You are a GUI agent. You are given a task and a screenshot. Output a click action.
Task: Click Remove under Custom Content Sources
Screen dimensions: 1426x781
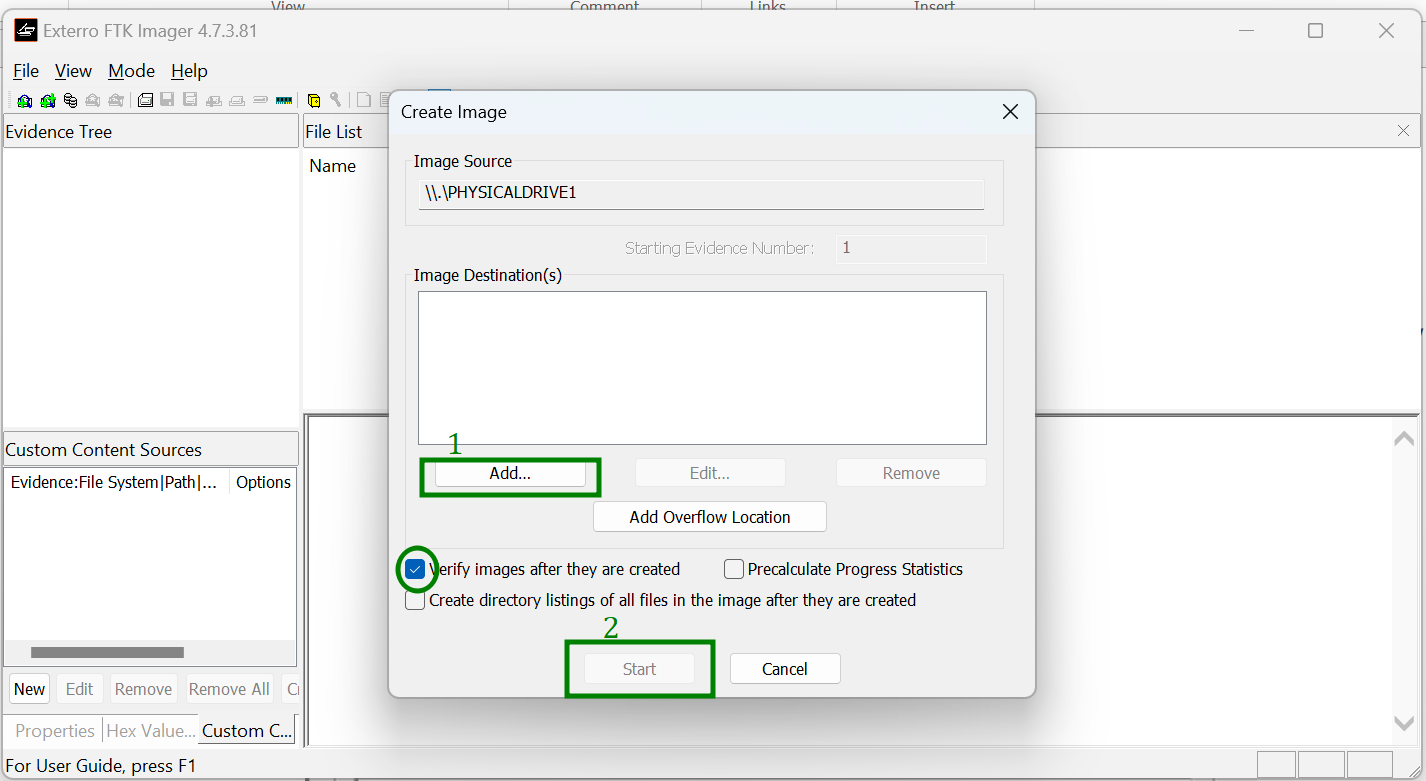pos(143,689)
